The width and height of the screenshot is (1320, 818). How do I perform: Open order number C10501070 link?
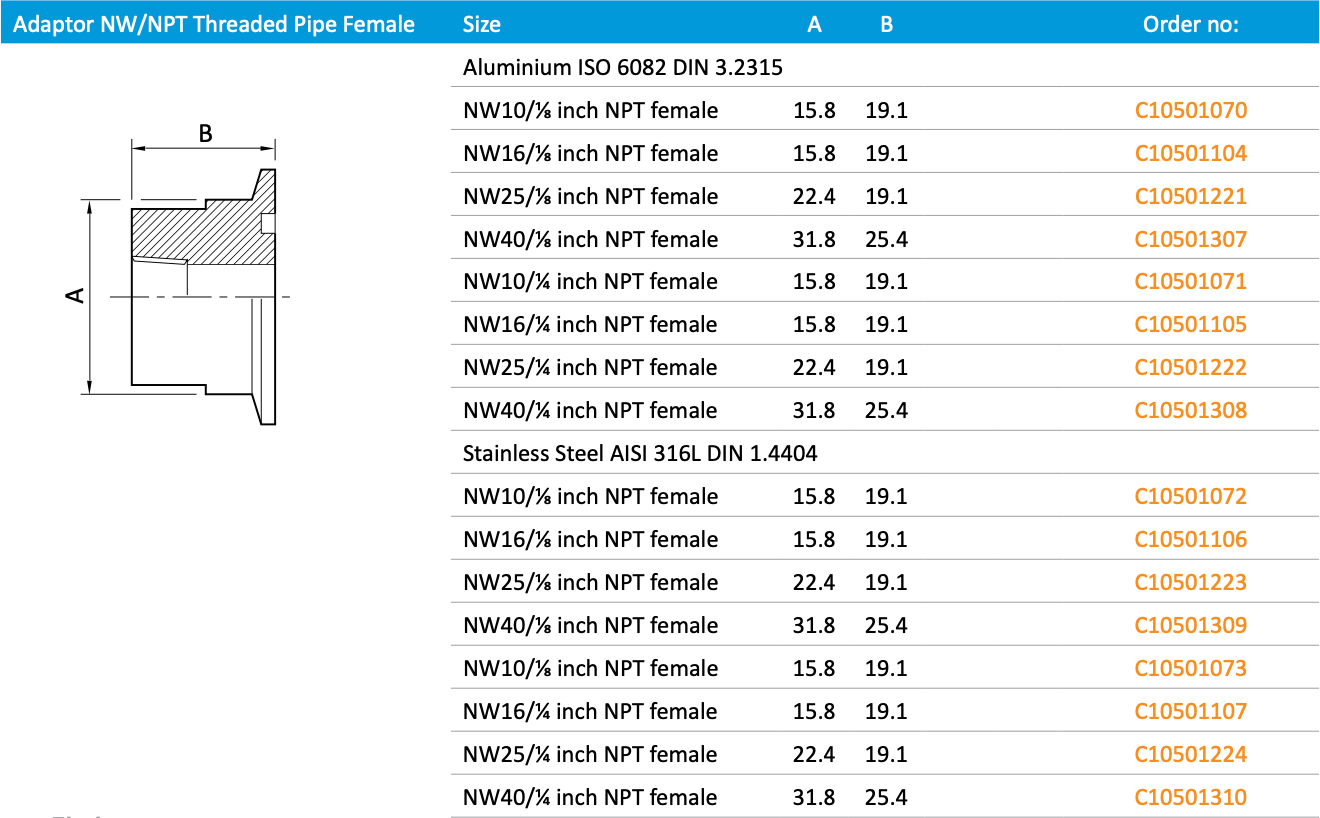[1190, 110]
